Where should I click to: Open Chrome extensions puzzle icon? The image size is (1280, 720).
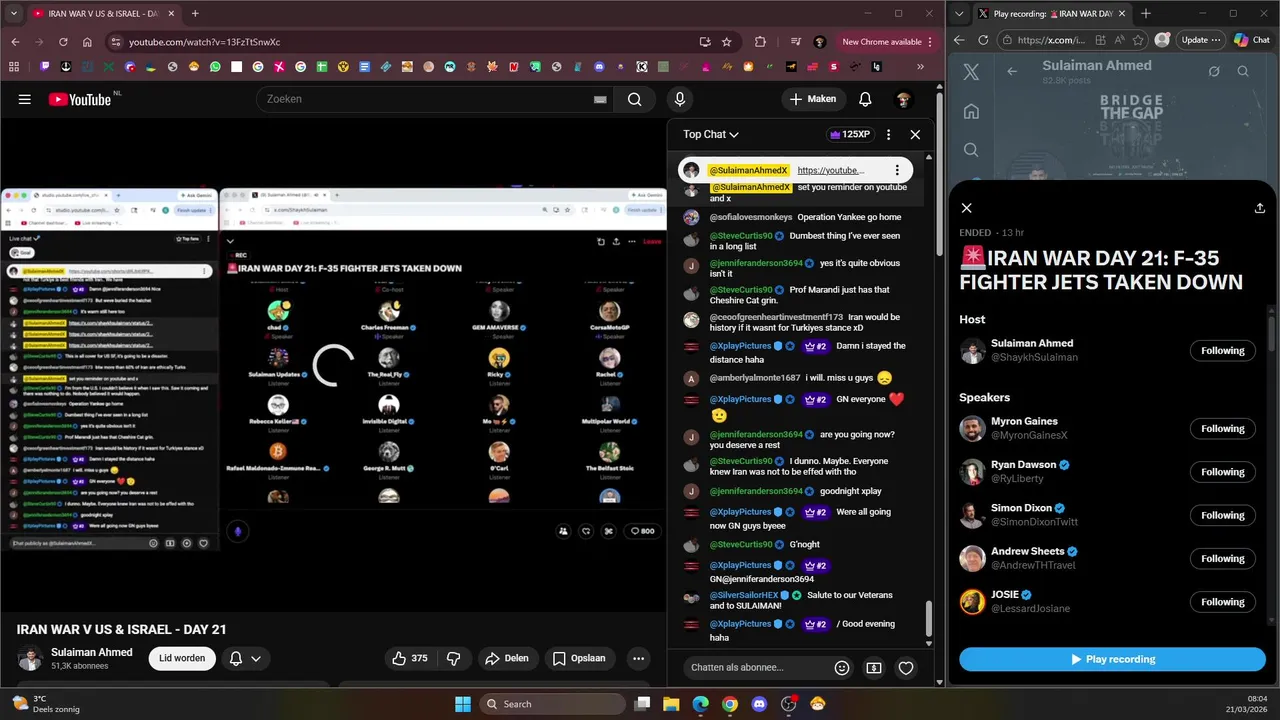760,42
